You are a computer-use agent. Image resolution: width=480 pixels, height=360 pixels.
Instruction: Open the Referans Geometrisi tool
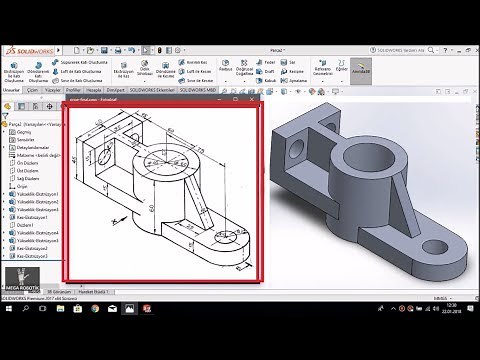pyautogui.click(x=323, y=68)
